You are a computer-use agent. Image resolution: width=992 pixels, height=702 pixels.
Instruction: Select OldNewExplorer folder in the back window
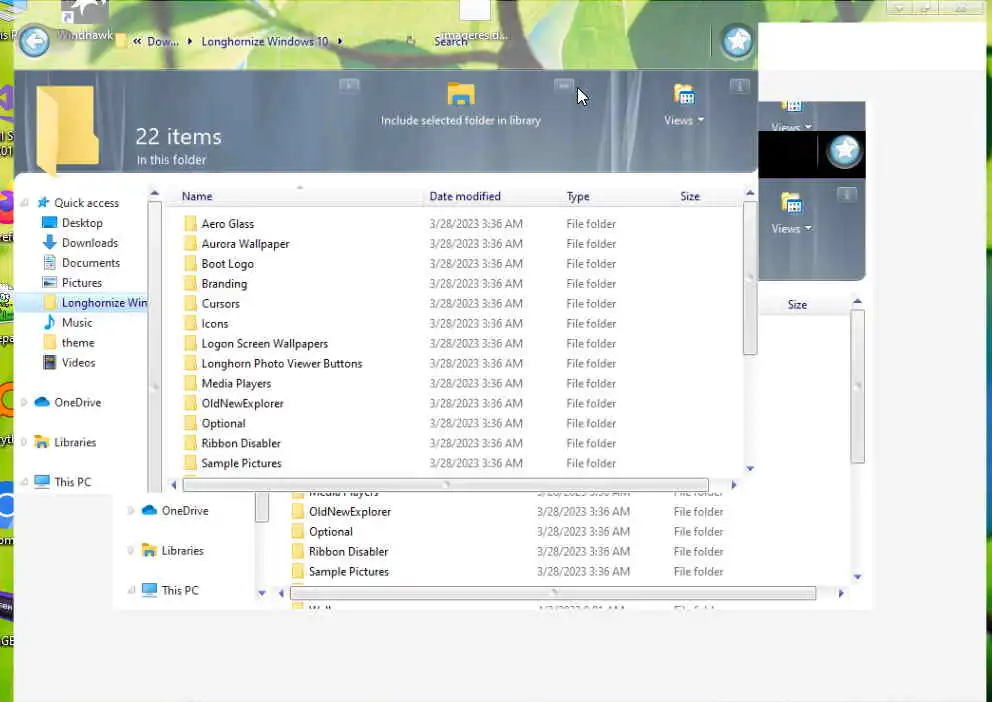click(349, 512)
